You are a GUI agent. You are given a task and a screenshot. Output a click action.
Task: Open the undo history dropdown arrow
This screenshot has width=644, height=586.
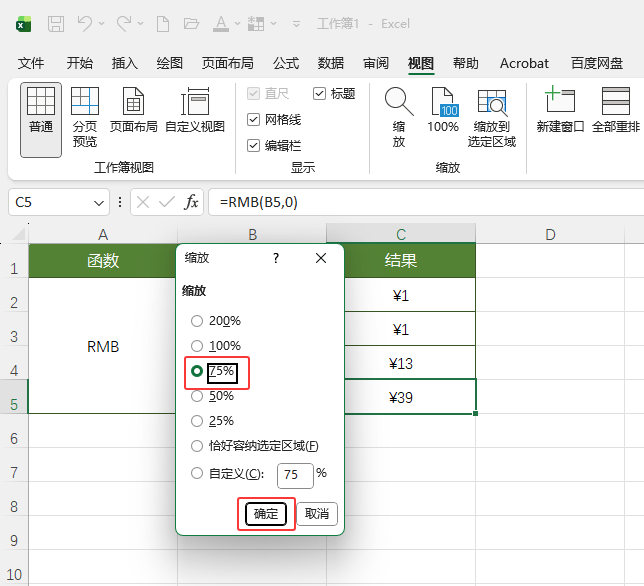tap(101, 24)
